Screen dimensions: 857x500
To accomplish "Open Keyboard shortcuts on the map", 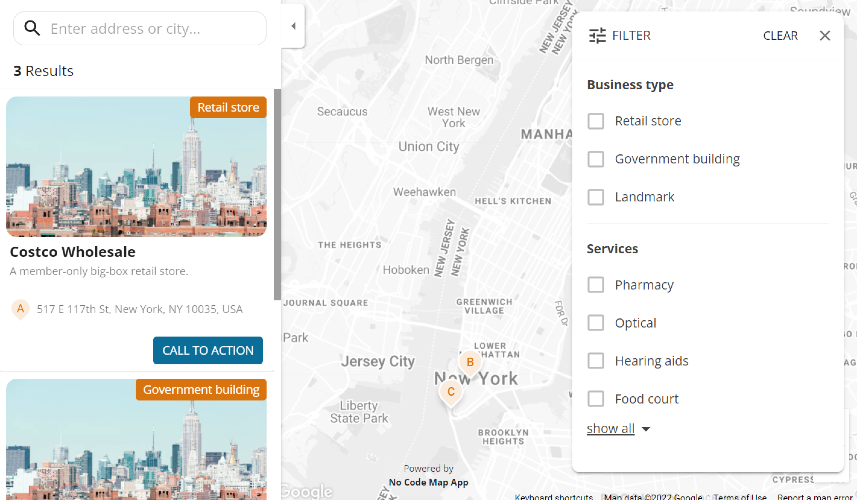I will point(554,497).
